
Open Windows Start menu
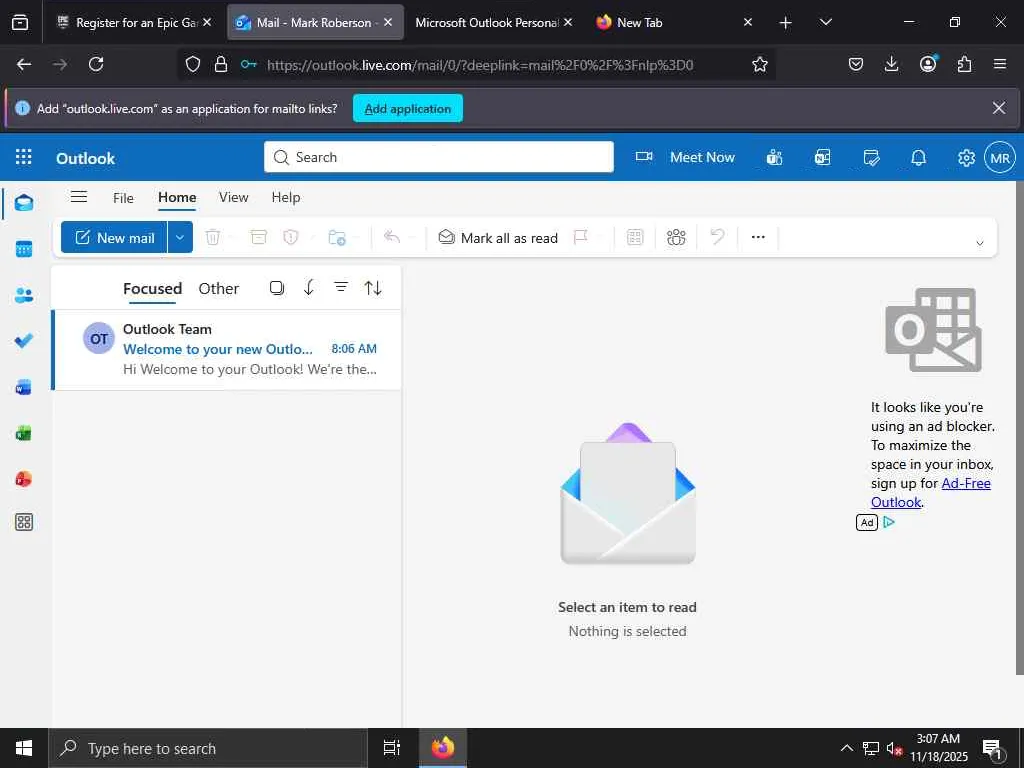click(24, 748)
